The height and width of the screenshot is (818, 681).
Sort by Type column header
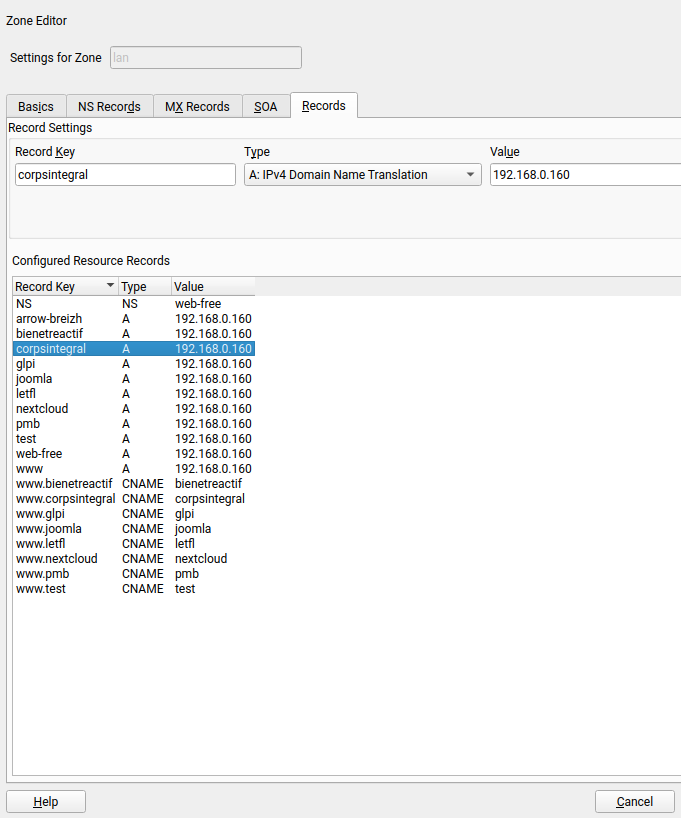145,286
